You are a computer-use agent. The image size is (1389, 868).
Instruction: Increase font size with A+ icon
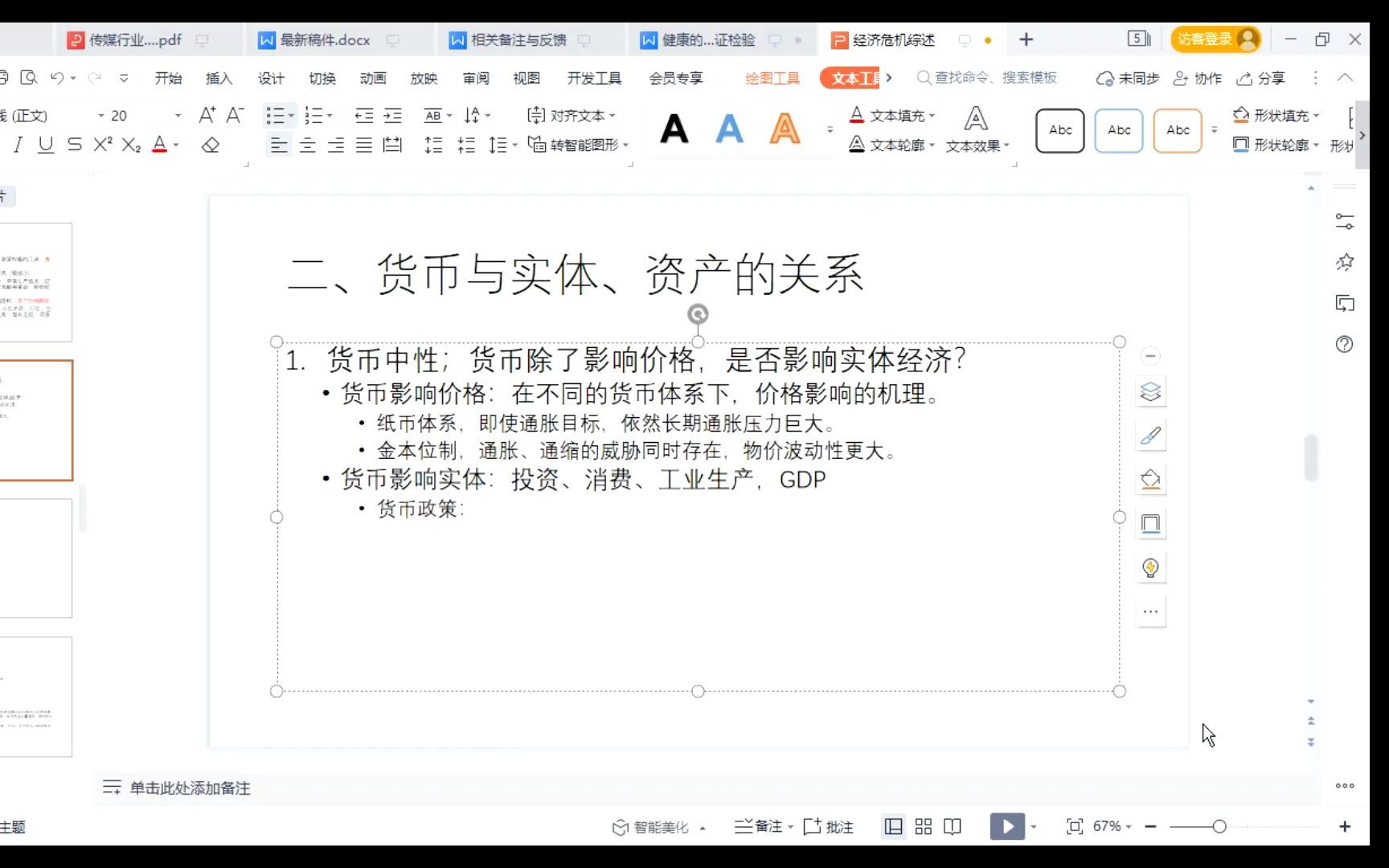click(x=207, y=116)
